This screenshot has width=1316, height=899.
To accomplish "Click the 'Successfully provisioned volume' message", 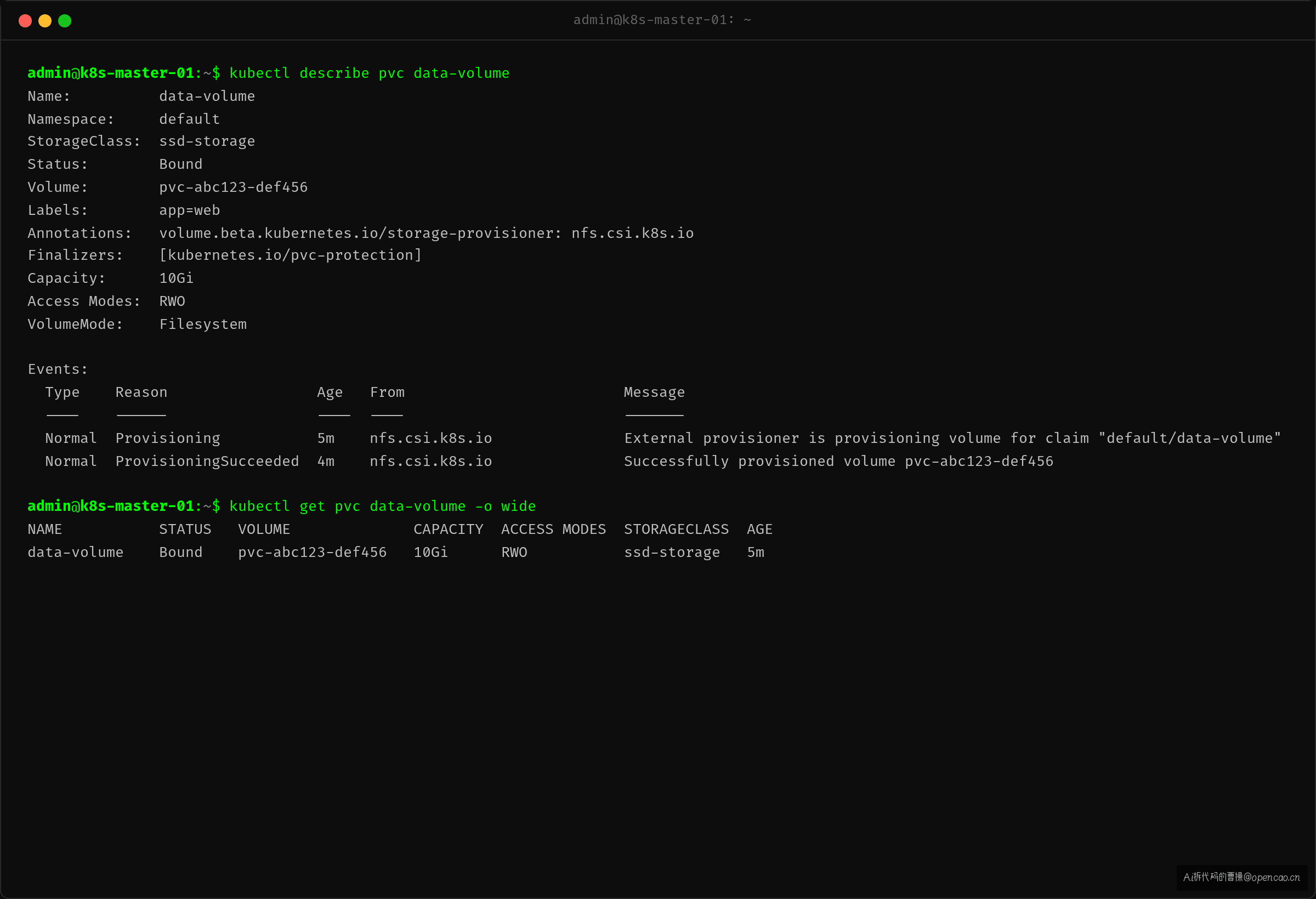I will pyautogui.click(x=838, y=462).
